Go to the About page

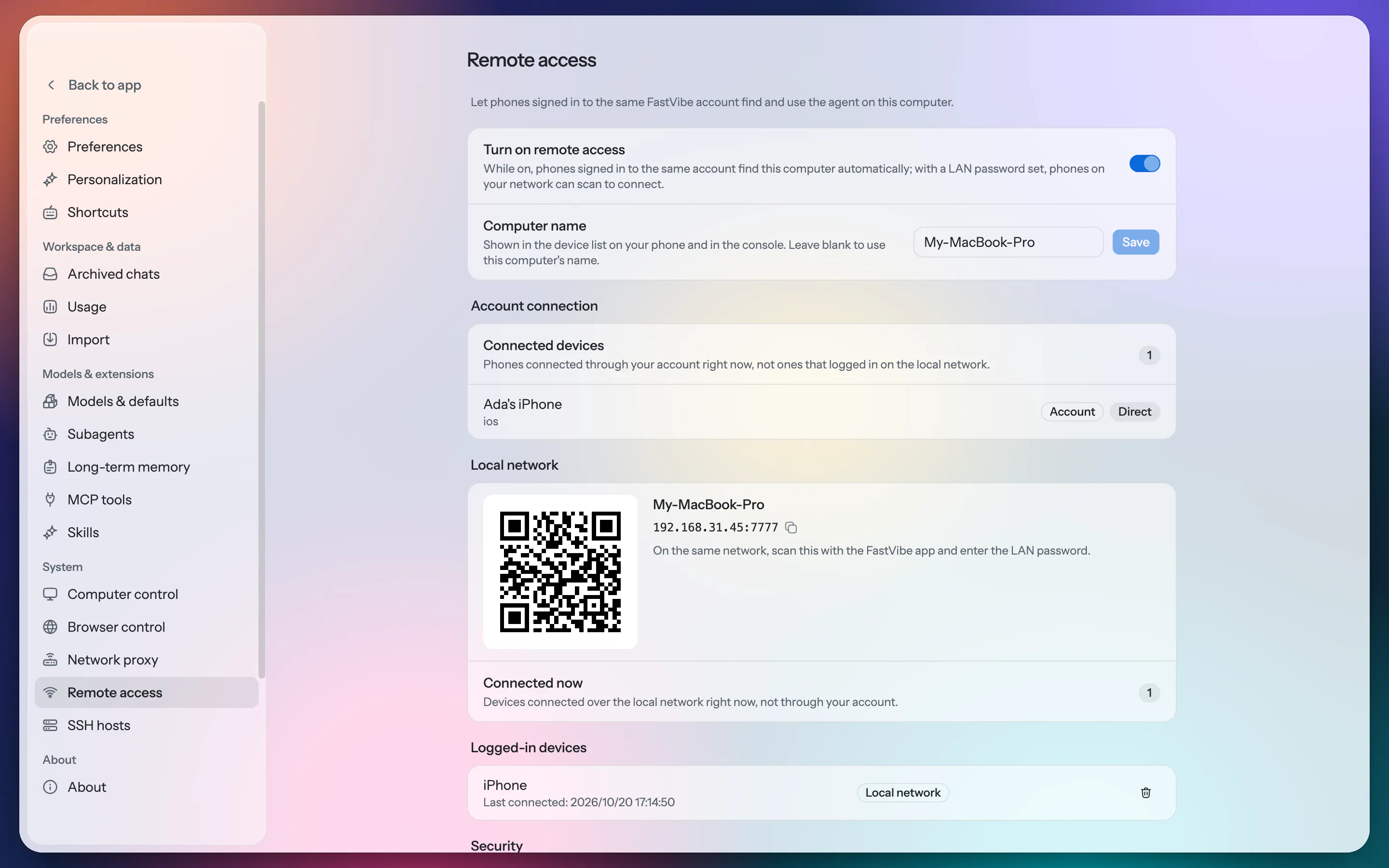(146, 787)
